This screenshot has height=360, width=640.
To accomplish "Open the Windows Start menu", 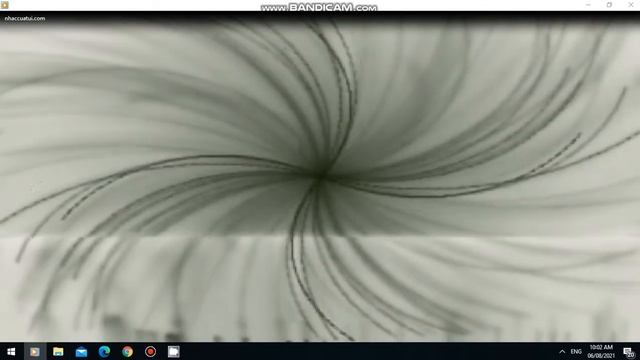I will (x=11, y=351).
